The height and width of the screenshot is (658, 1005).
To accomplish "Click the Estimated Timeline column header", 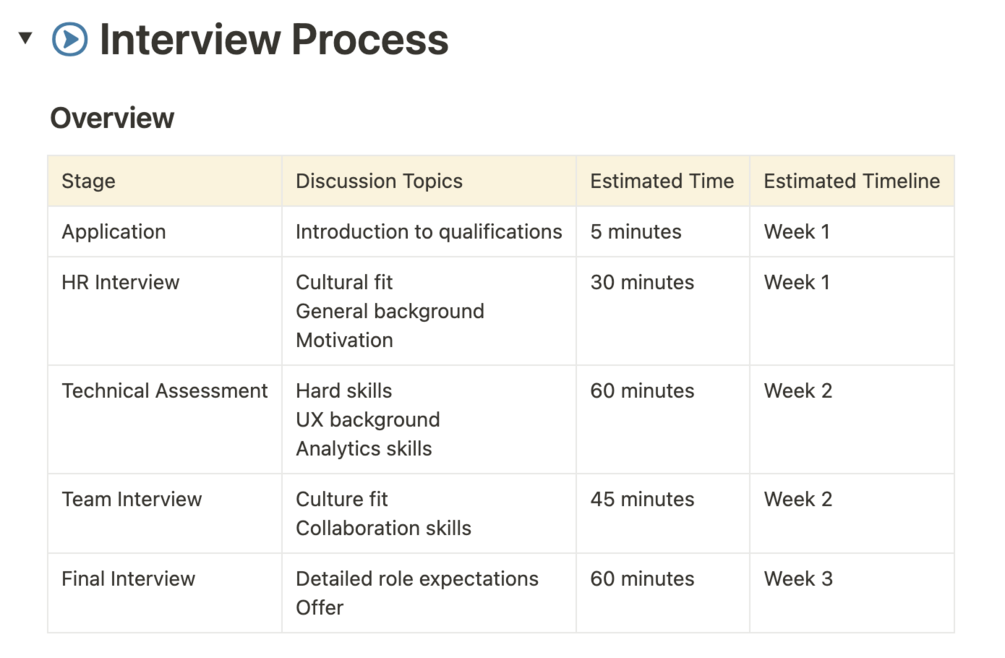I will (x=852, y=181).
